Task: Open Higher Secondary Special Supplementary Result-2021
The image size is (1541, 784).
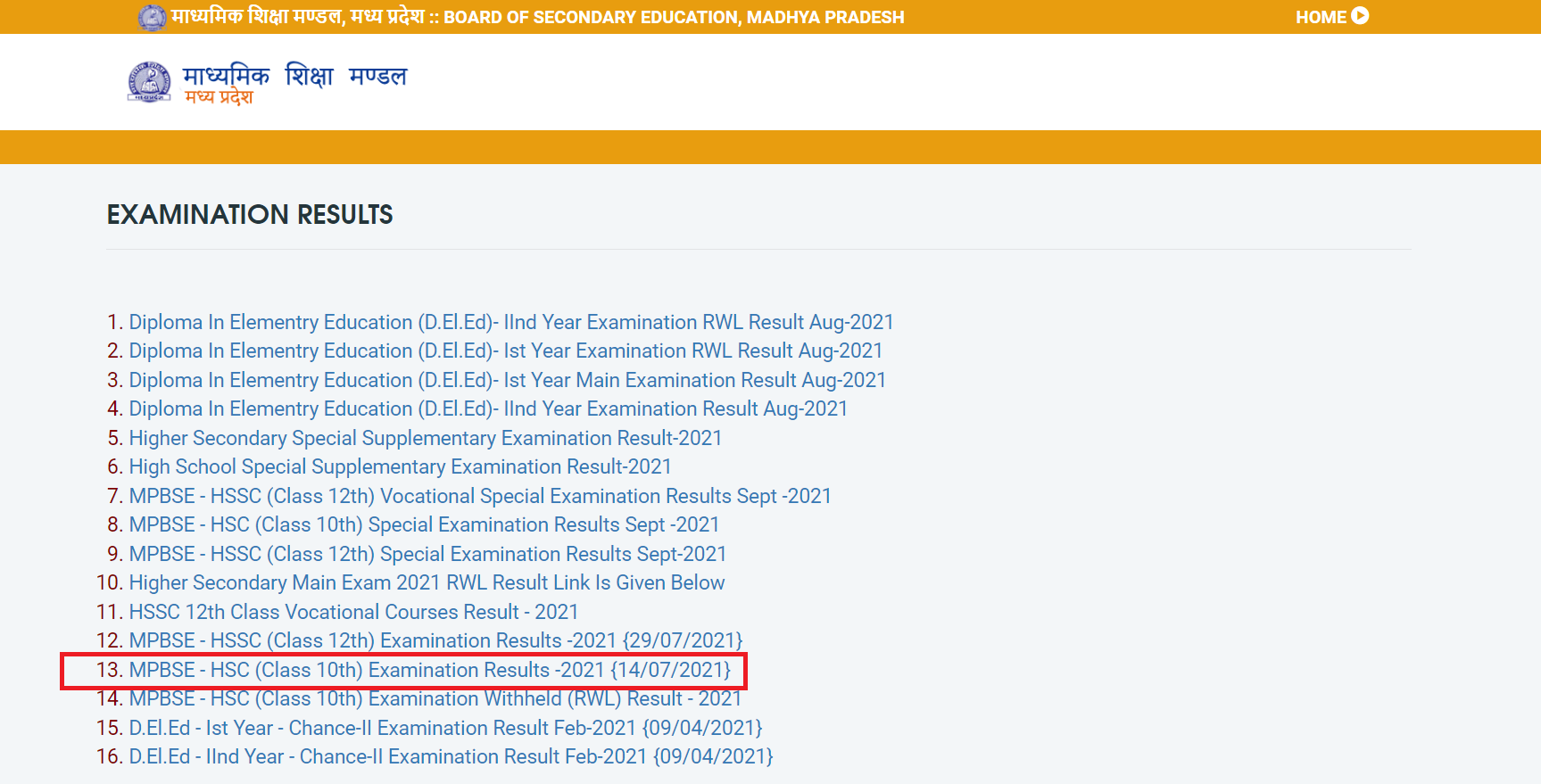Action: [x=425, y=438]
